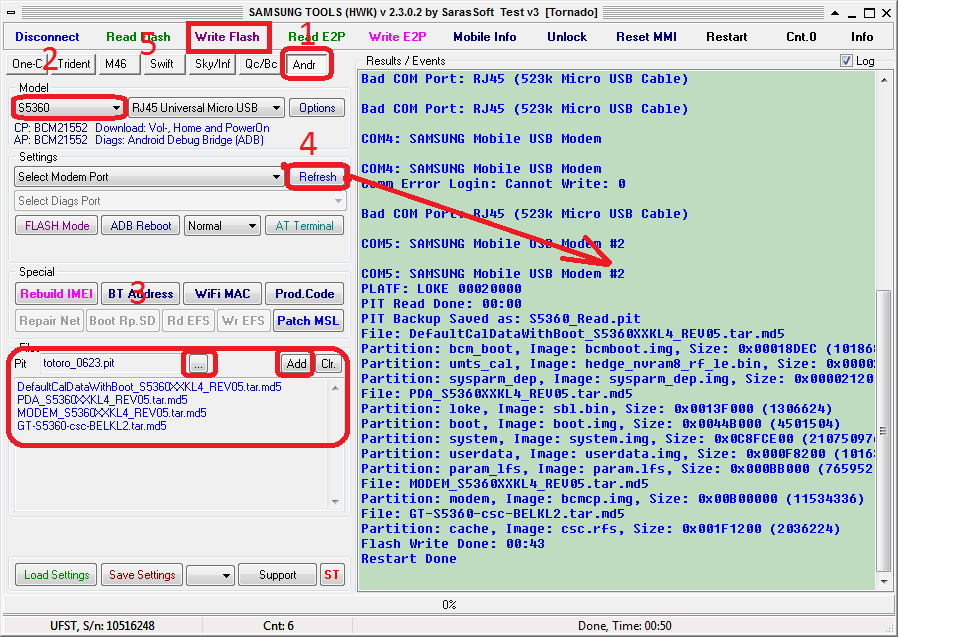Click the FLASH Mode button
This screenshot has height=637, width=960.
[x=57, y=225]
